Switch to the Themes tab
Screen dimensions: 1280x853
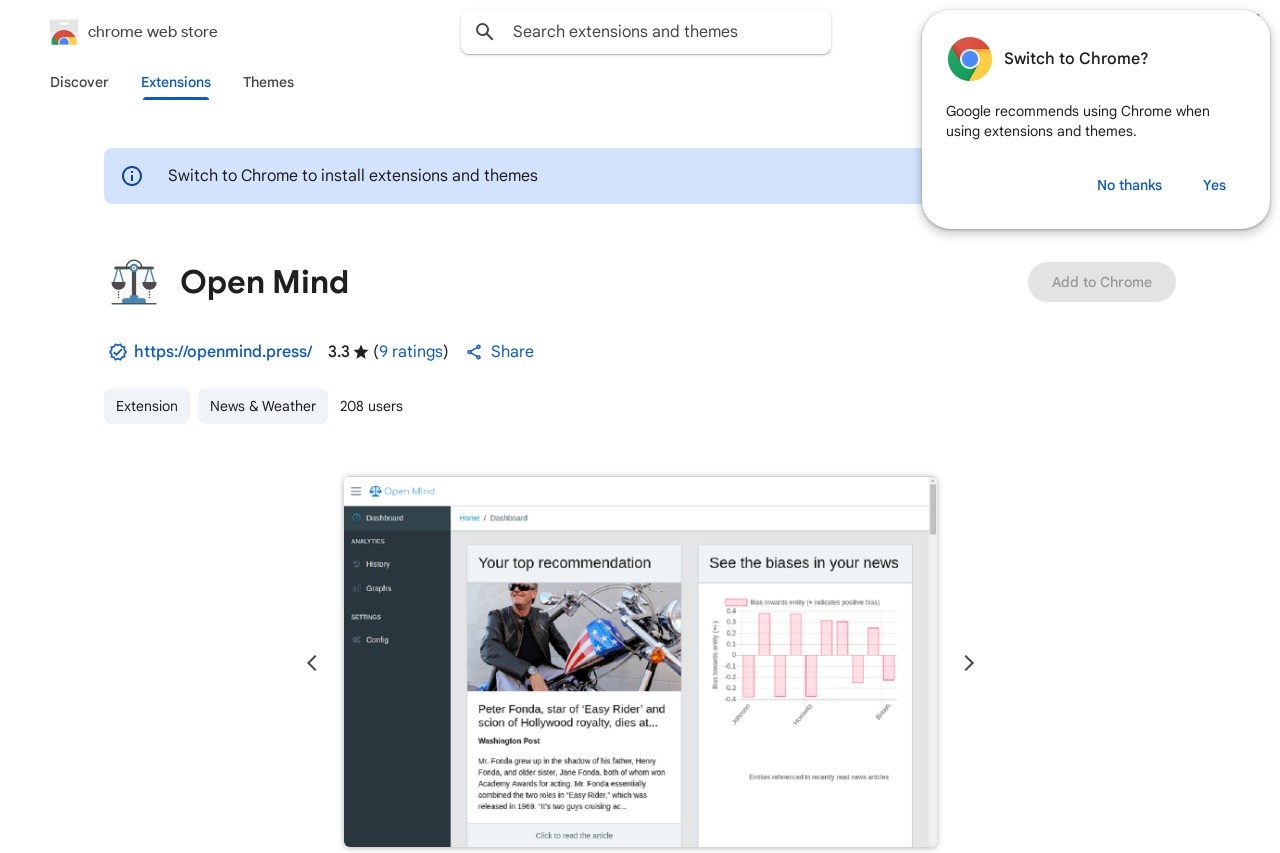pos(268,82)
